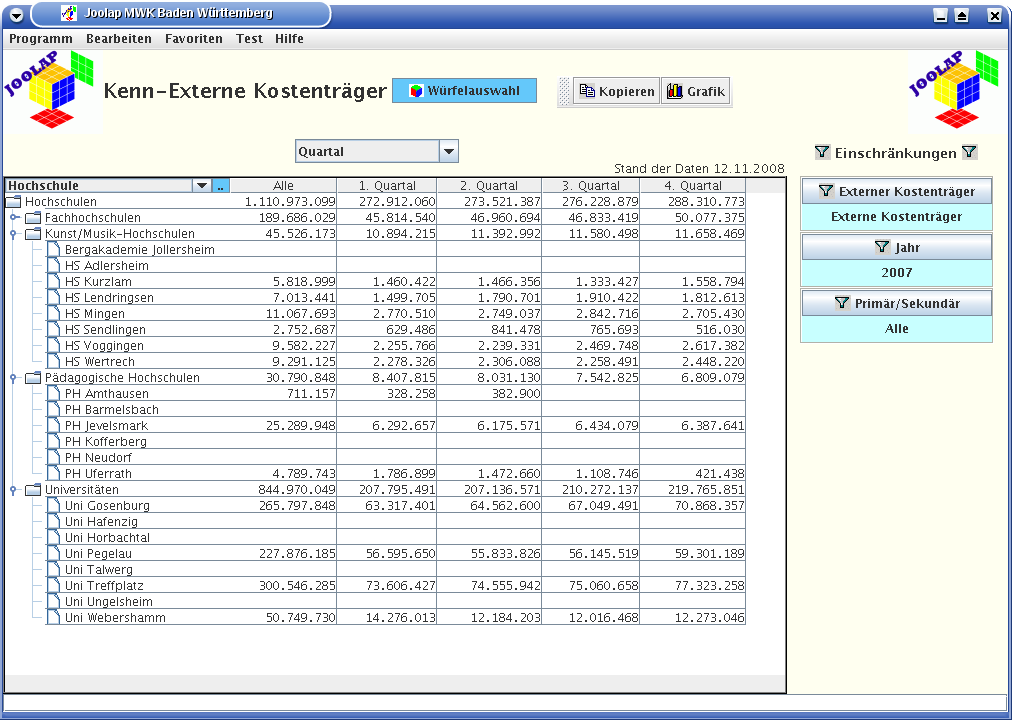Image resolution: width=1012 pixels, height=720 pixels.
Task: Click the Würfelauswahl cube button
Action: (x=464, y=91)
